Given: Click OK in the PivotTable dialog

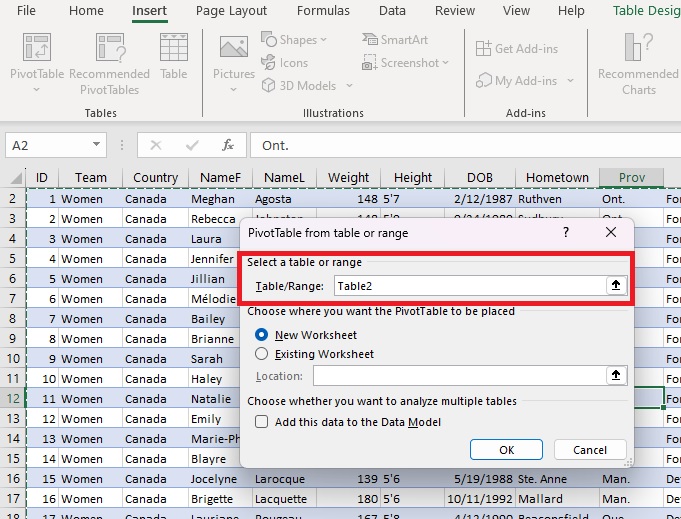Looking at the screenshot, I should [x=506, y=450].
